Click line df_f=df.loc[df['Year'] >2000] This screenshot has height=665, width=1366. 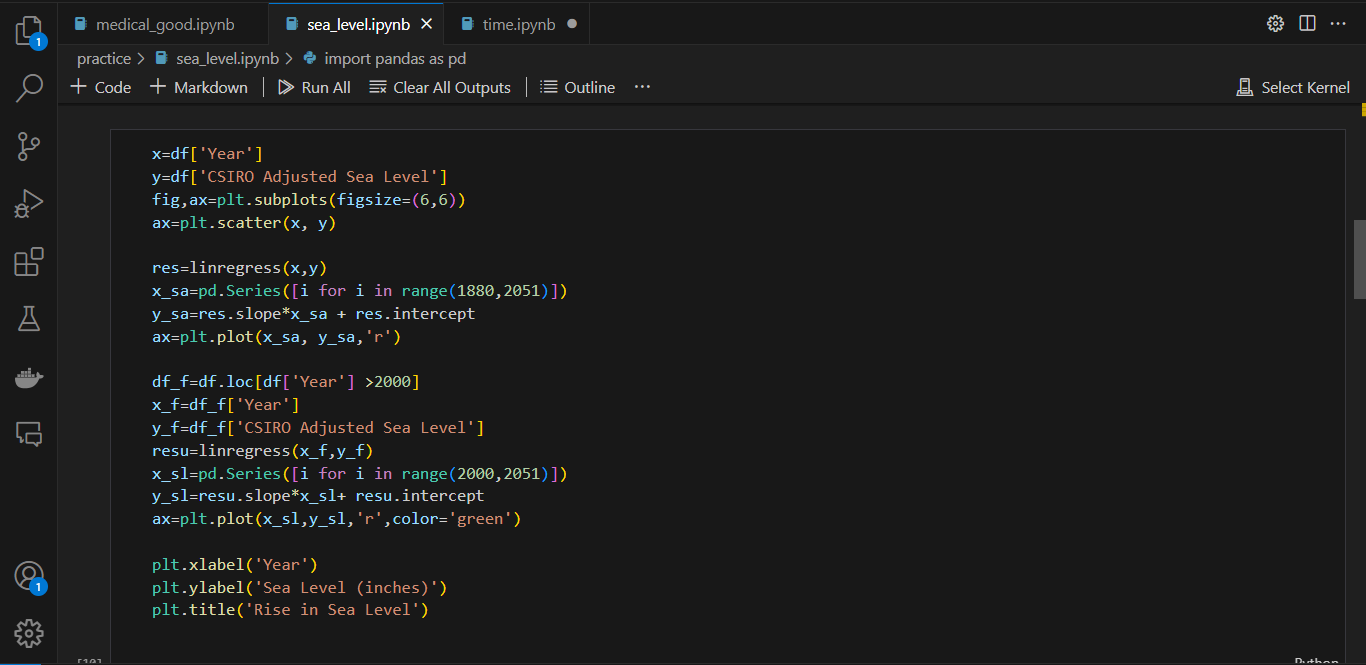(x=286, y=381)
